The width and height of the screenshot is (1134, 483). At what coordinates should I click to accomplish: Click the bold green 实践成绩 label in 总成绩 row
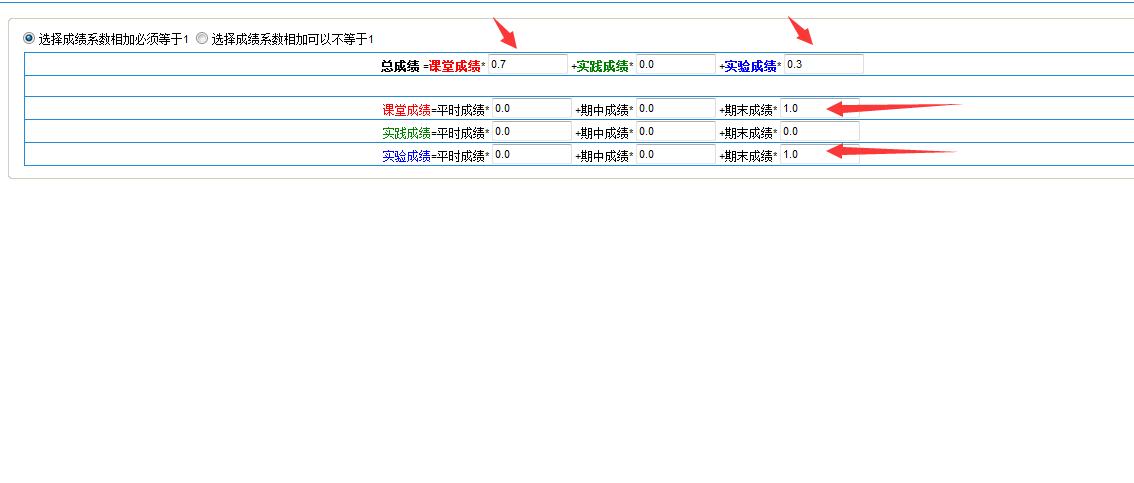[602, 66]
